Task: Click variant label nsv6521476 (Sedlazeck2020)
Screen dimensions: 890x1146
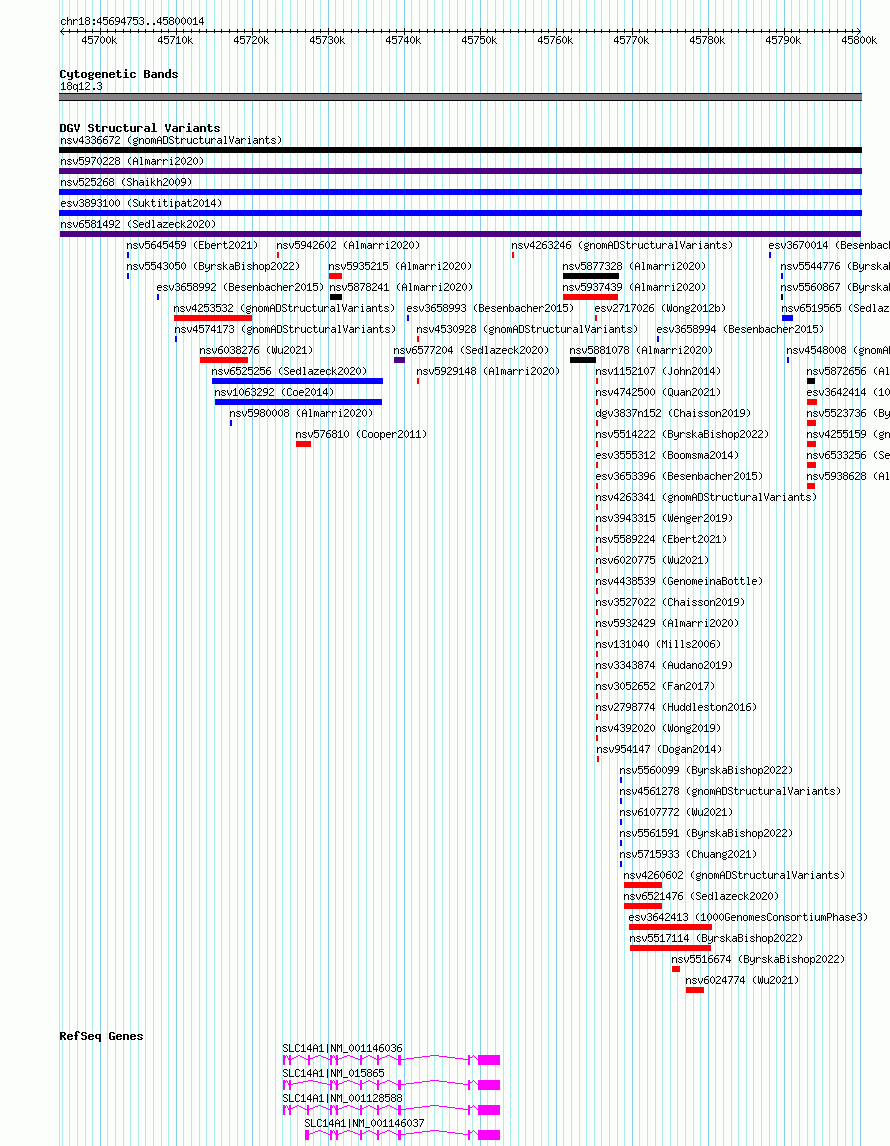Action: [x=701, y=896]
